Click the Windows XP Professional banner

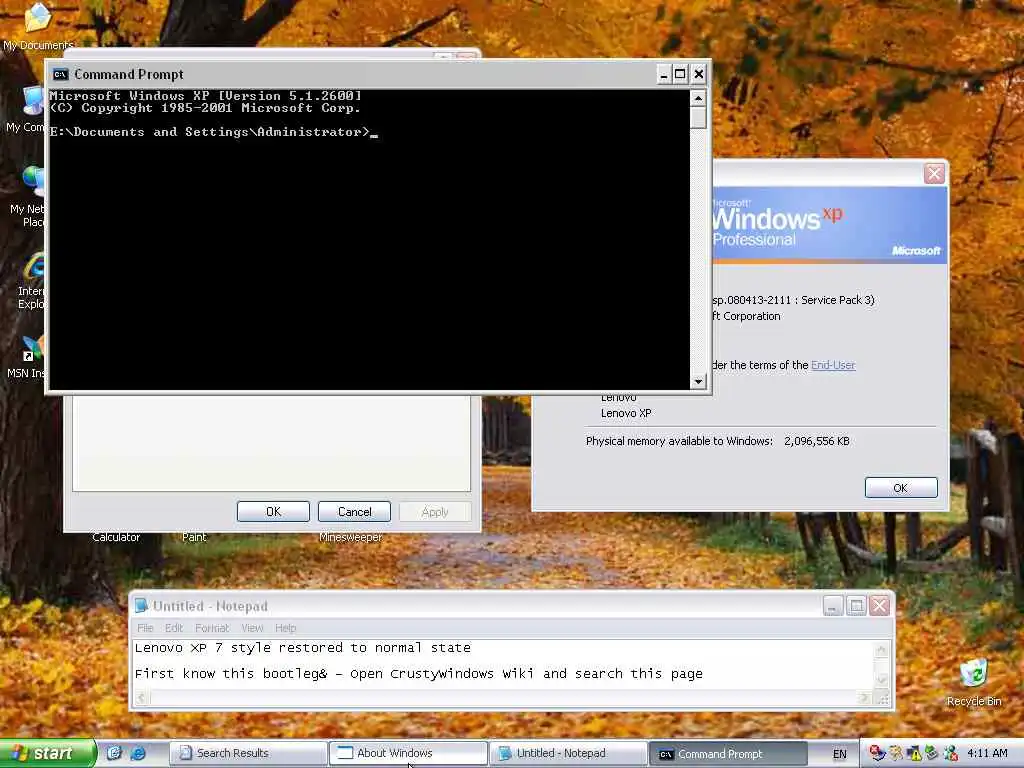[x=829, y=225]
